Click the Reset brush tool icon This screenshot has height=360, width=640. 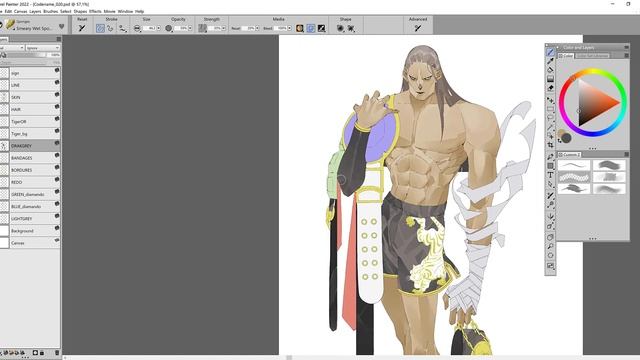(82, 28)
